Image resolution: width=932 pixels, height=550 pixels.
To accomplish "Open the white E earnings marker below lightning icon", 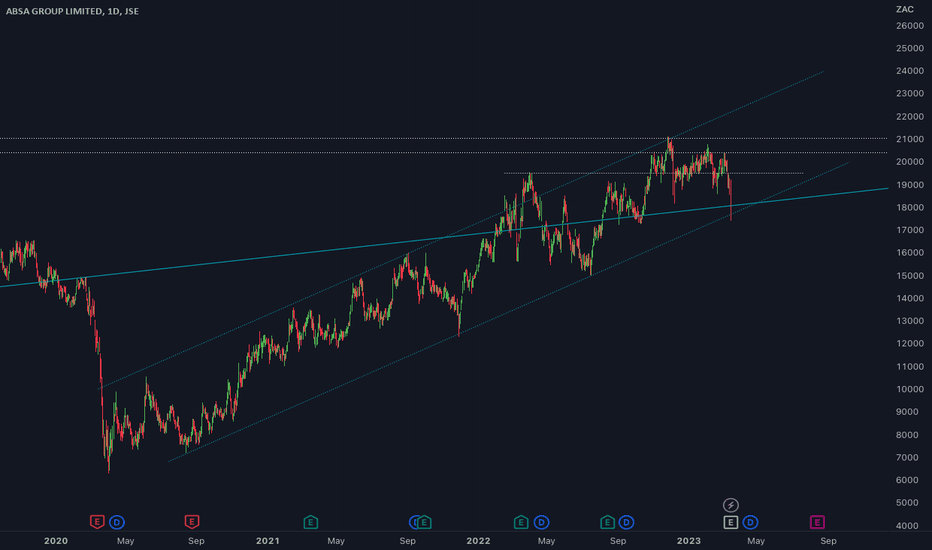I will [731, 523].
